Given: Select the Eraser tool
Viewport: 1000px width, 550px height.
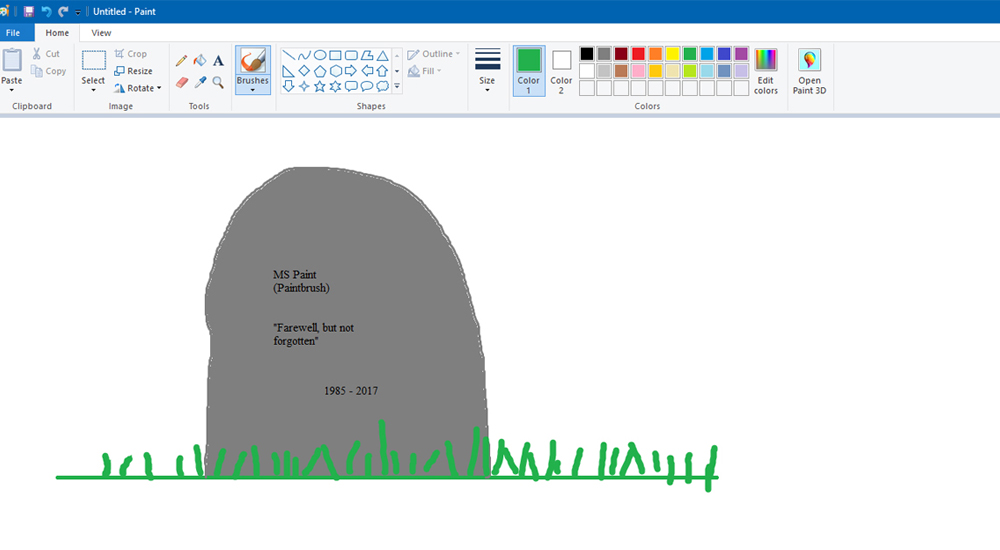Looking at the screenshot, I should 182,82.
